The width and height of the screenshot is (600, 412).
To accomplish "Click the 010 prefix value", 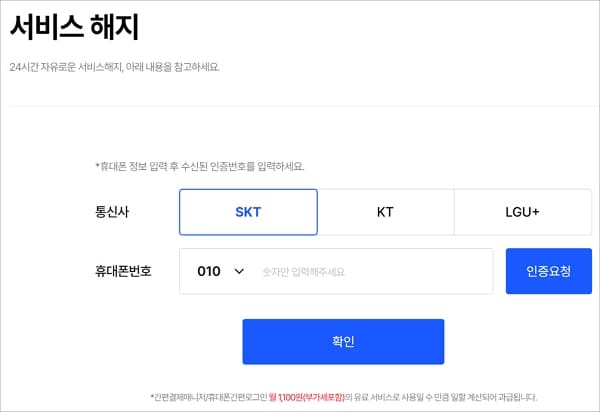I will pyautogui.click(x=208, y=271).
